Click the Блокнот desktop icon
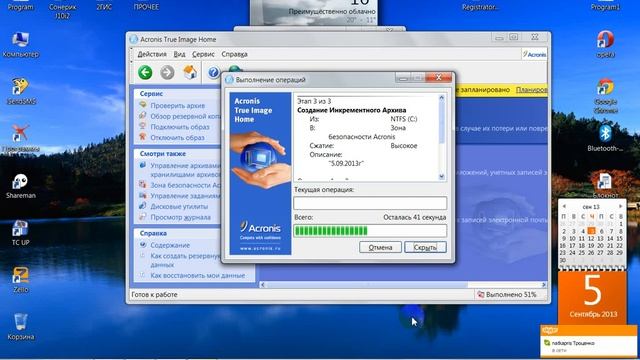The width and height of the screenshot is (640, 360). [x=605, y=185]
